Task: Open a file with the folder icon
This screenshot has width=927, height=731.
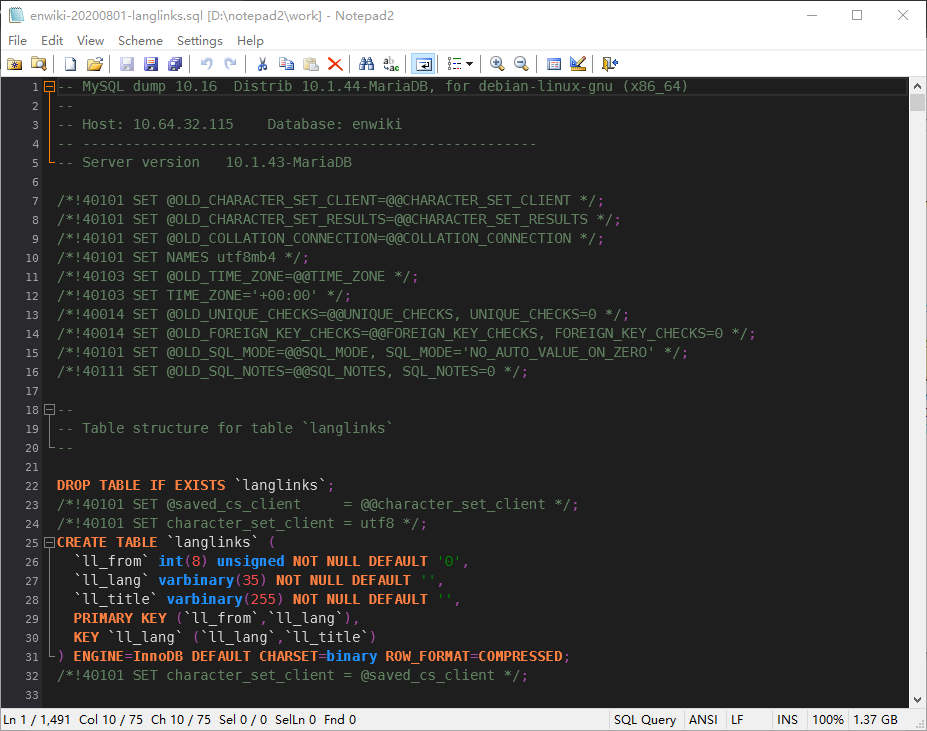Action: coord(95,63)
